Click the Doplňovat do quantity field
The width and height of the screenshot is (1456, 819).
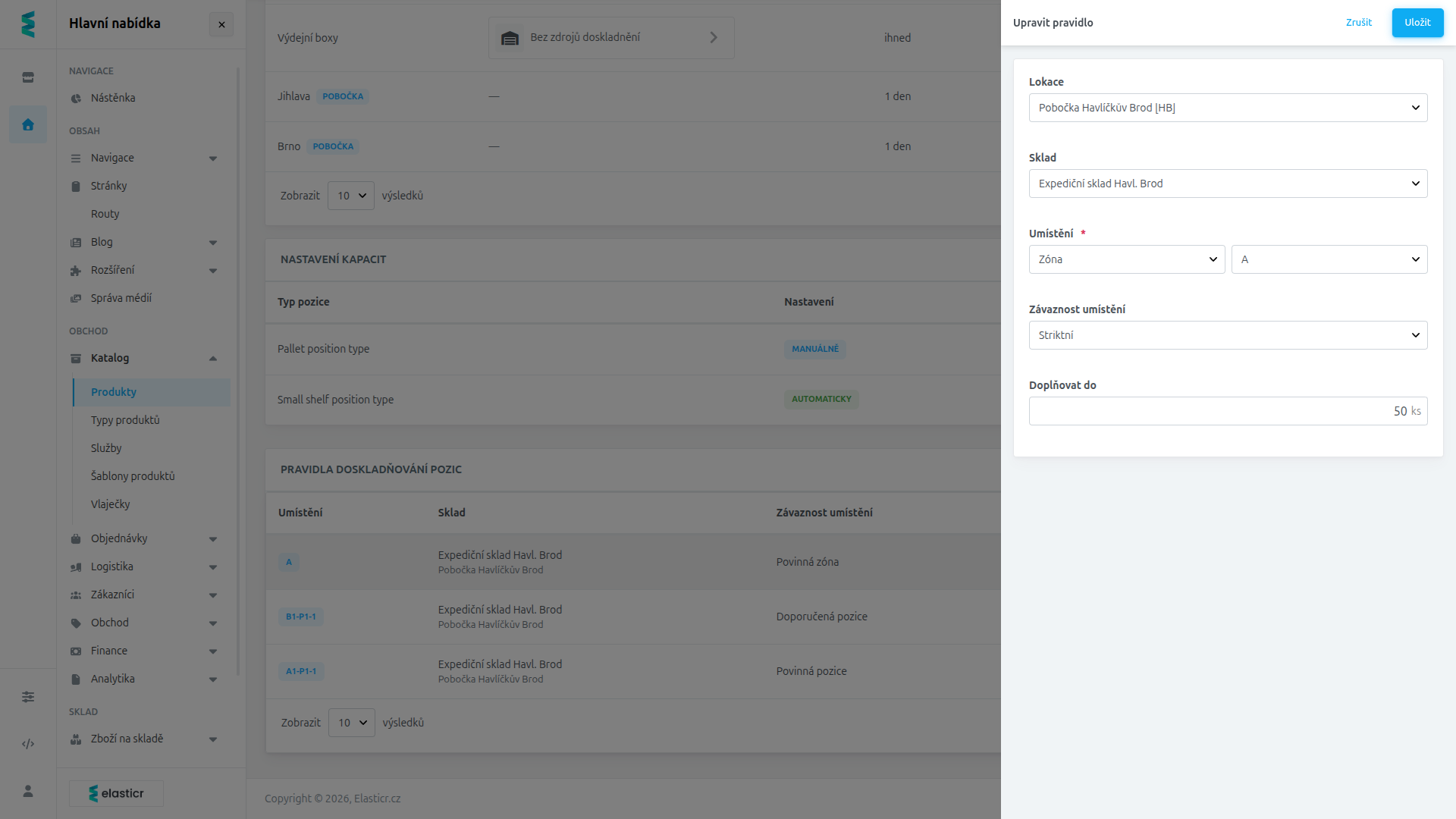(x=1228, y=411)
